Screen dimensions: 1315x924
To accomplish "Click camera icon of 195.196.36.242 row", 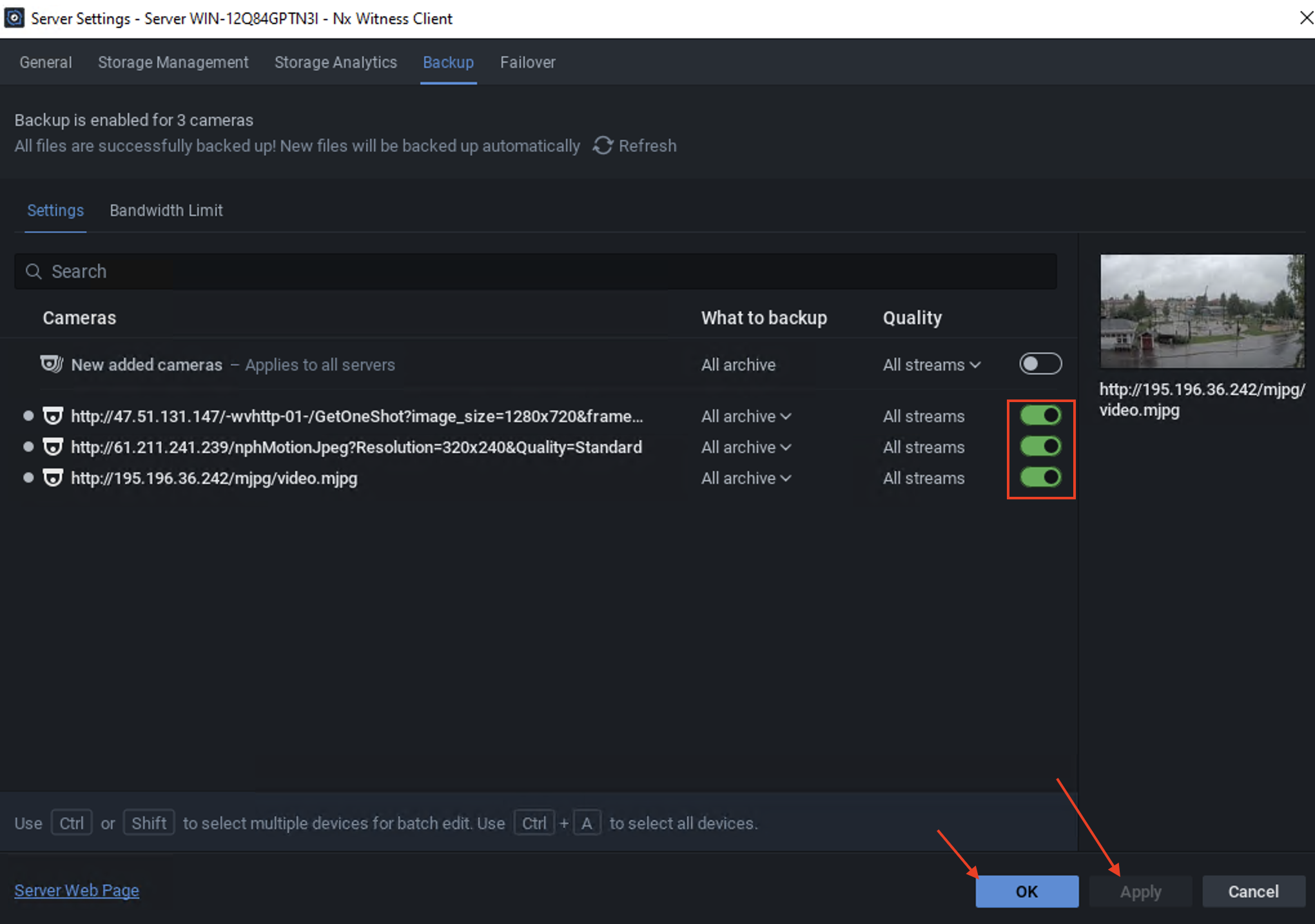I will click(53, 477).
